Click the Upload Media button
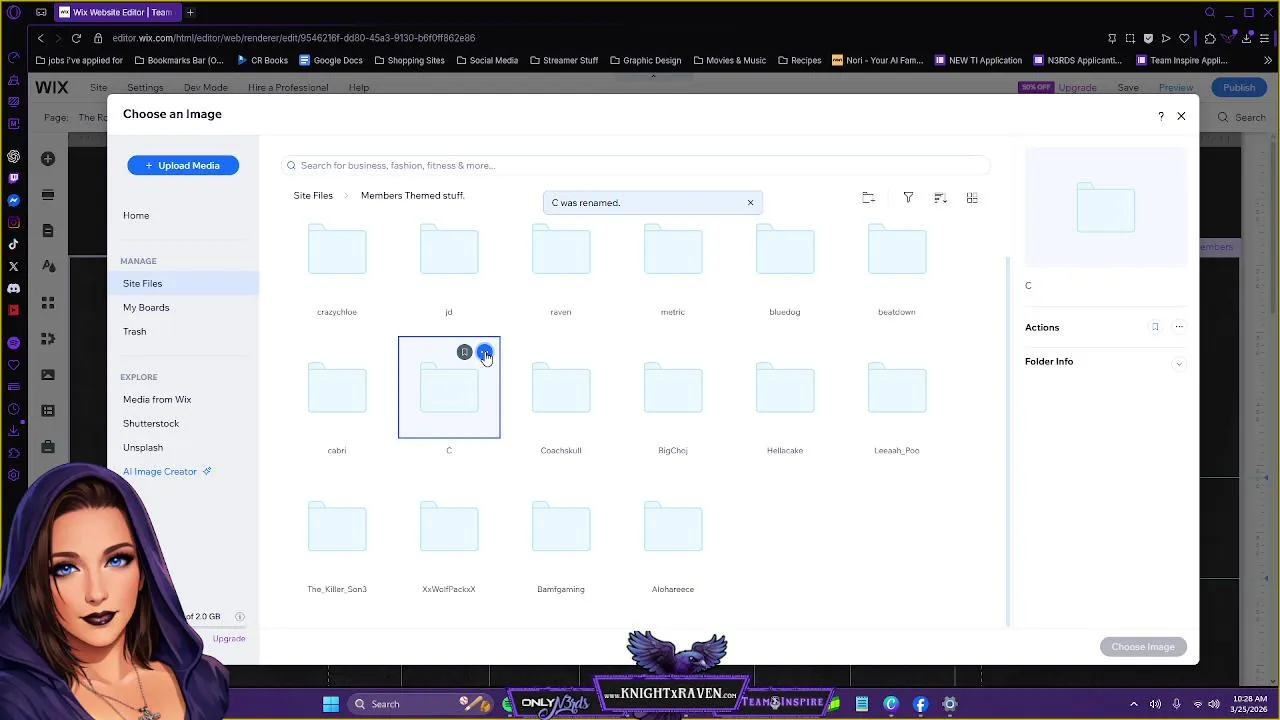The height and width of the screenshot is (720, 1280). (x=183, y=165)
